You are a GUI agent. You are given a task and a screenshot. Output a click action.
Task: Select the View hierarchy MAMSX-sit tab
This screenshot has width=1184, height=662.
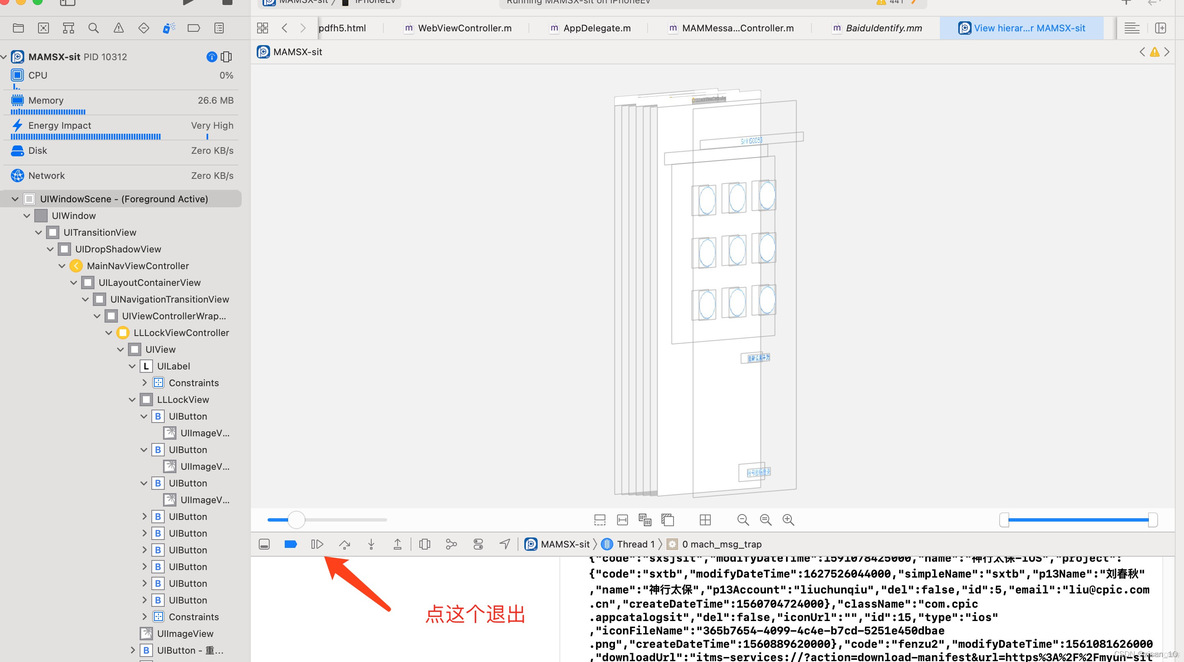click(x=1022, y=28)
